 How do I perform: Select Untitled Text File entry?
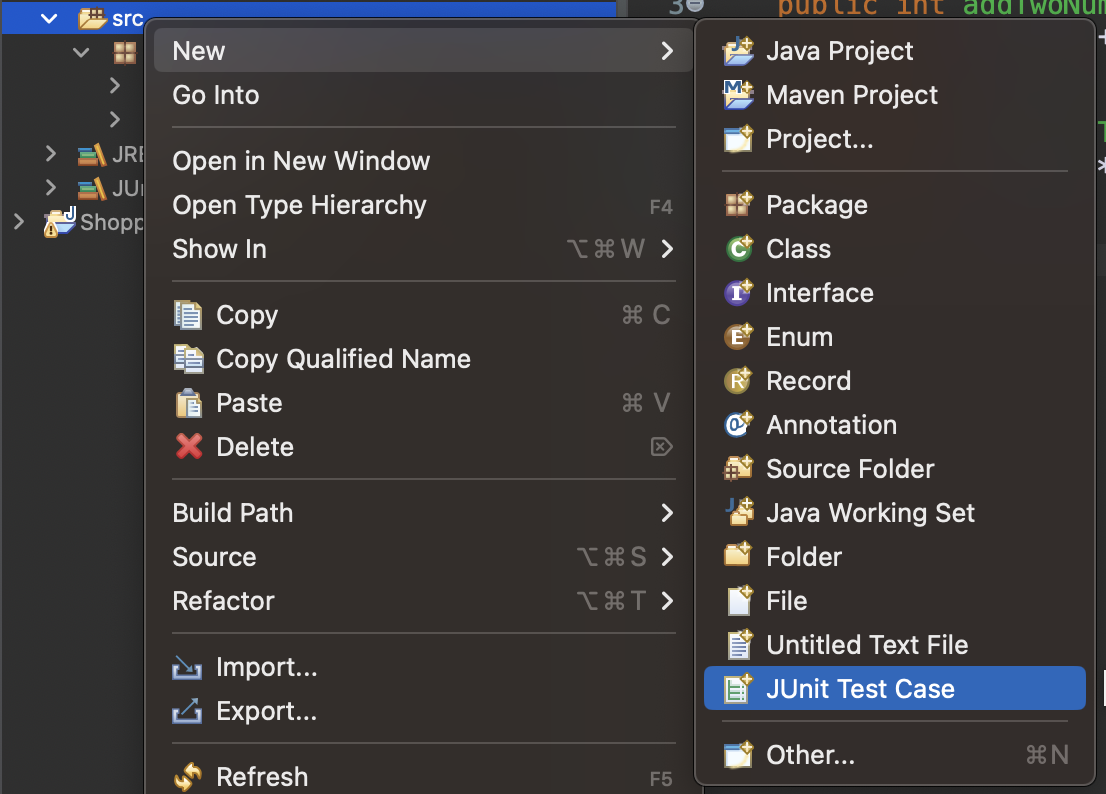(894, 644)
